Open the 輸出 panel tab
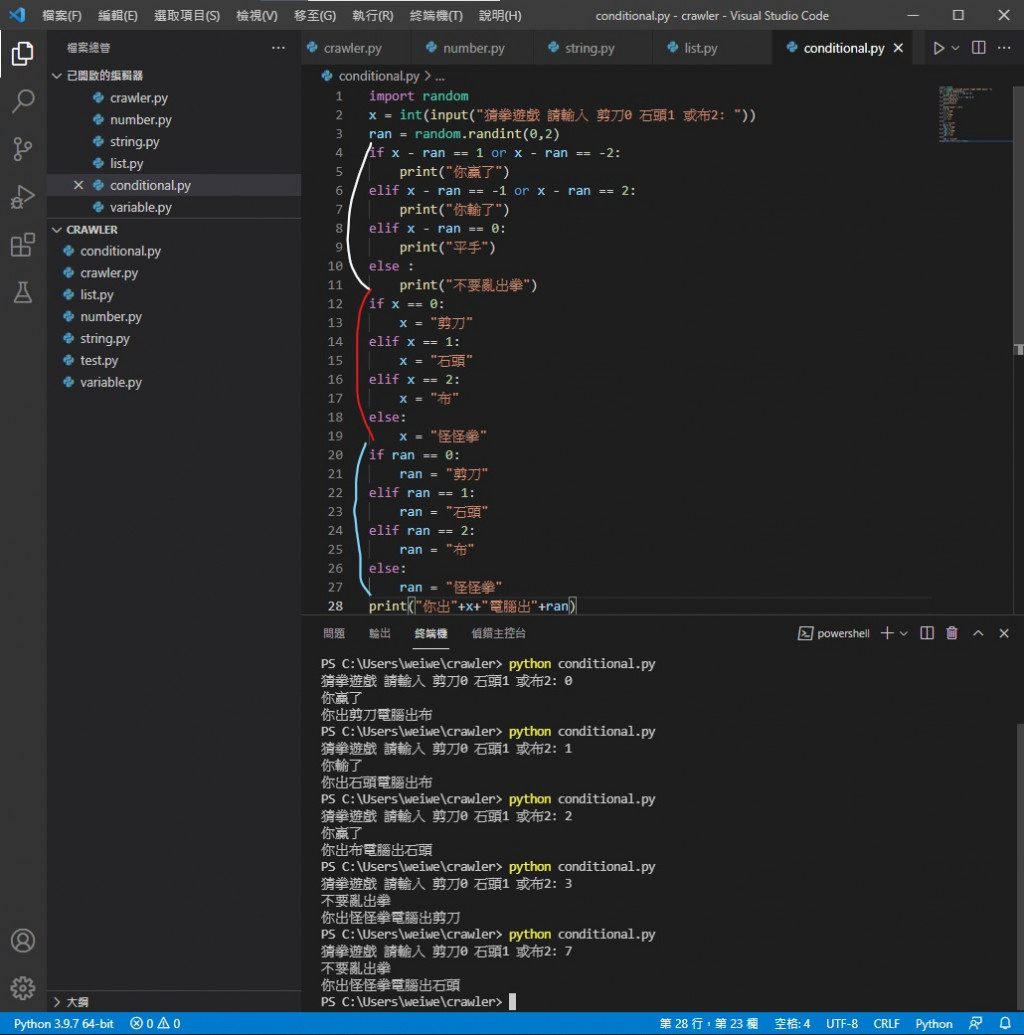Image resolution: width=1024 pixels, height=1035 pixels. pyautogui.click(x=380, y=633)
